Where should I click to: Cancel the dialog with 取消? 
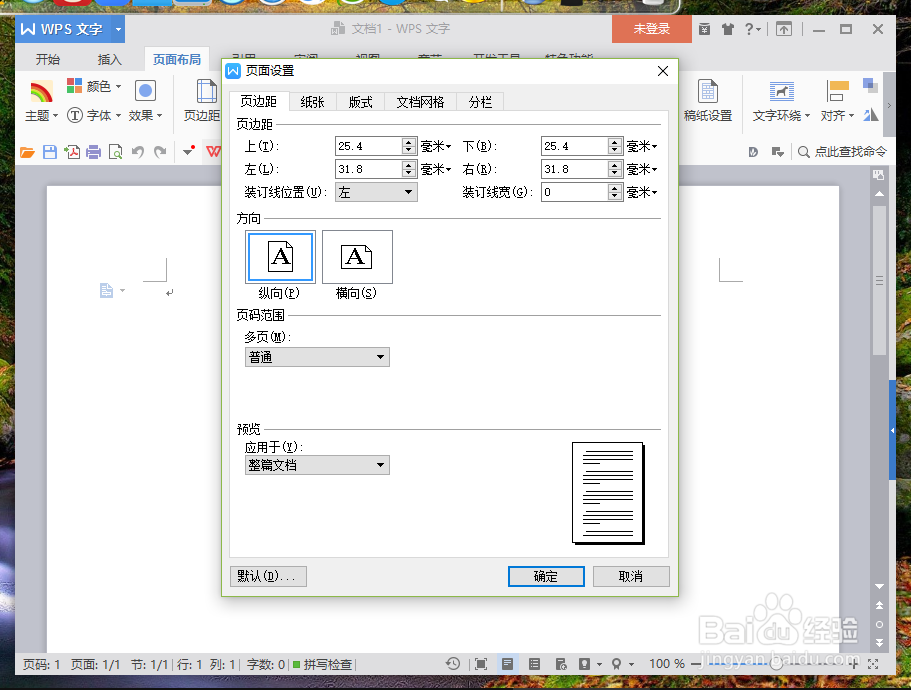tap(631, 576)
